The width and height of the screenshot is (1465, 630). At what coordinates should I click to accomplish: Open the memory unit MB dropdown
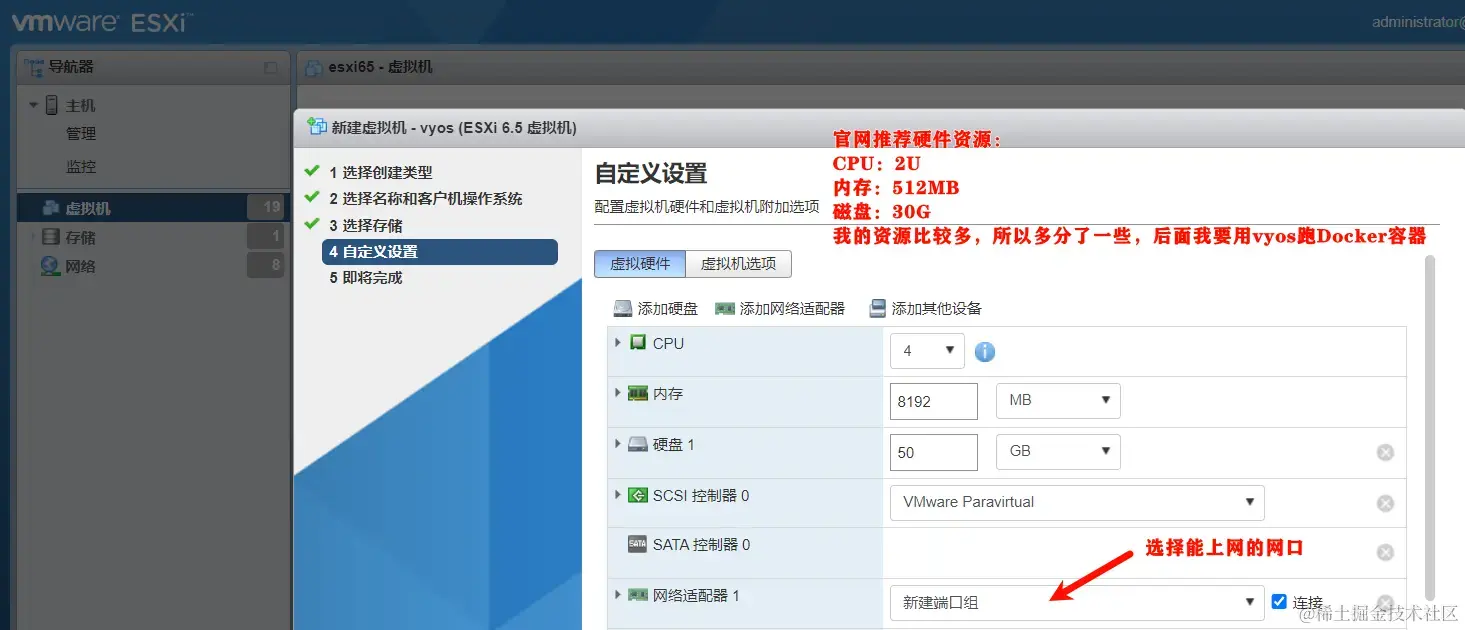(x=1058, y=401)
